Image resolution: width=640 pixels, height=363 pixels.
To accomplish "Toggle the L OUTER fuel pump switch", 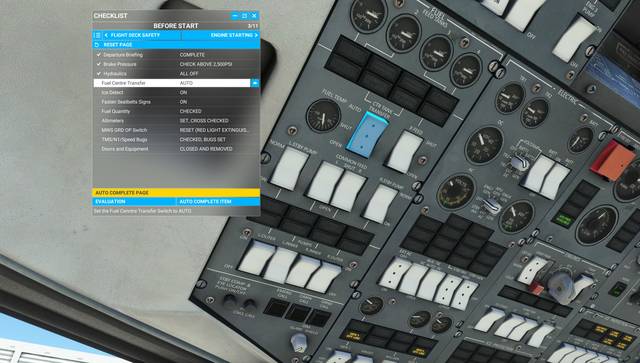I will click(x=257, y=257).
